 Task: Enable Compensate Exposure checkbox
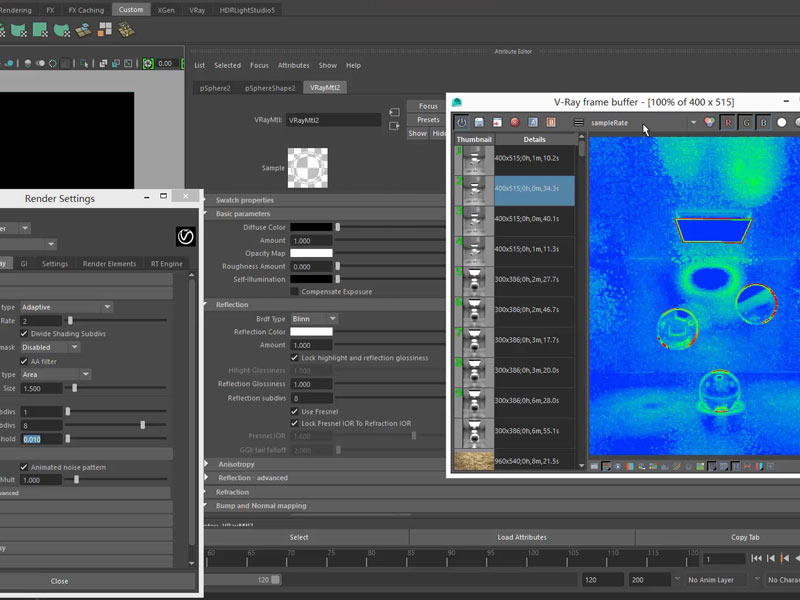[x=294, y=292]
